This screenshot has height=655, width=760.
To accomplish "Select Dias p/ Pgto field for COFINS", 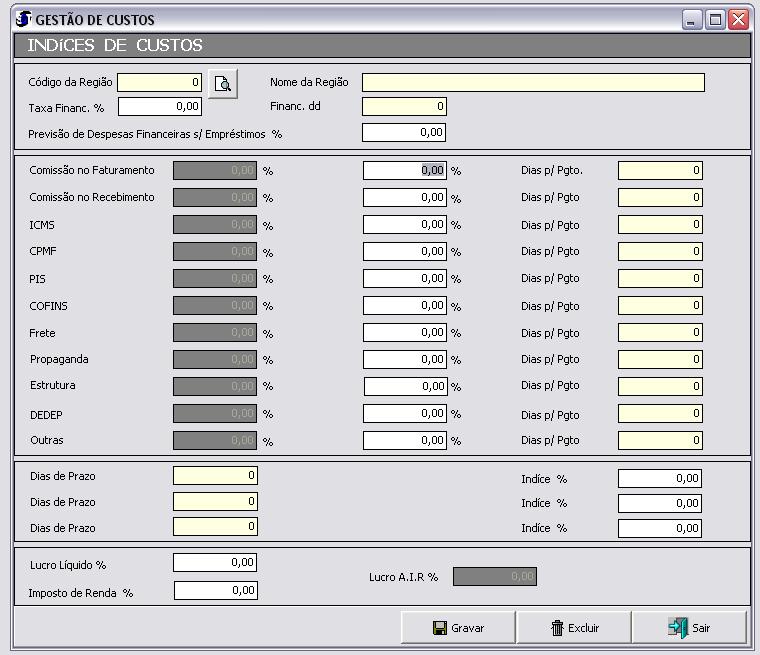I will (x=660, y=306).
